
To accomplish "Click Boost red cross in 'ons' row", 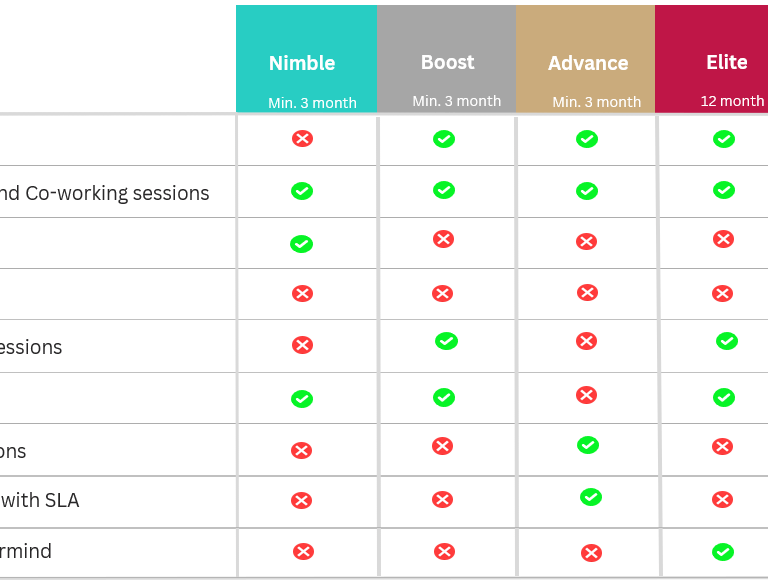I will (x=443, y=446).
